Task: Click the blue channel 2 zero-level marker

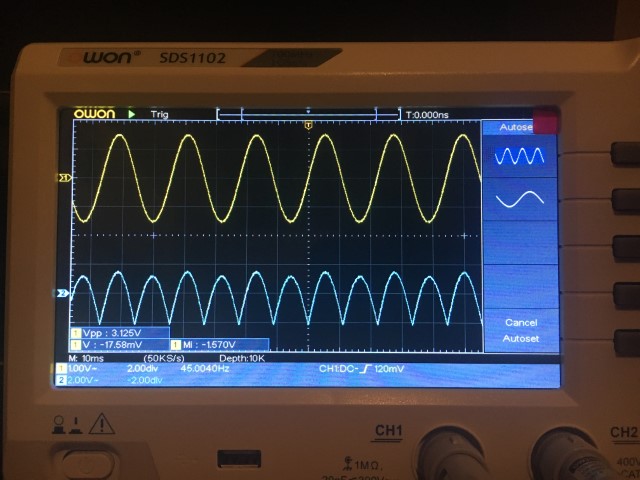Action: (62, 293)
